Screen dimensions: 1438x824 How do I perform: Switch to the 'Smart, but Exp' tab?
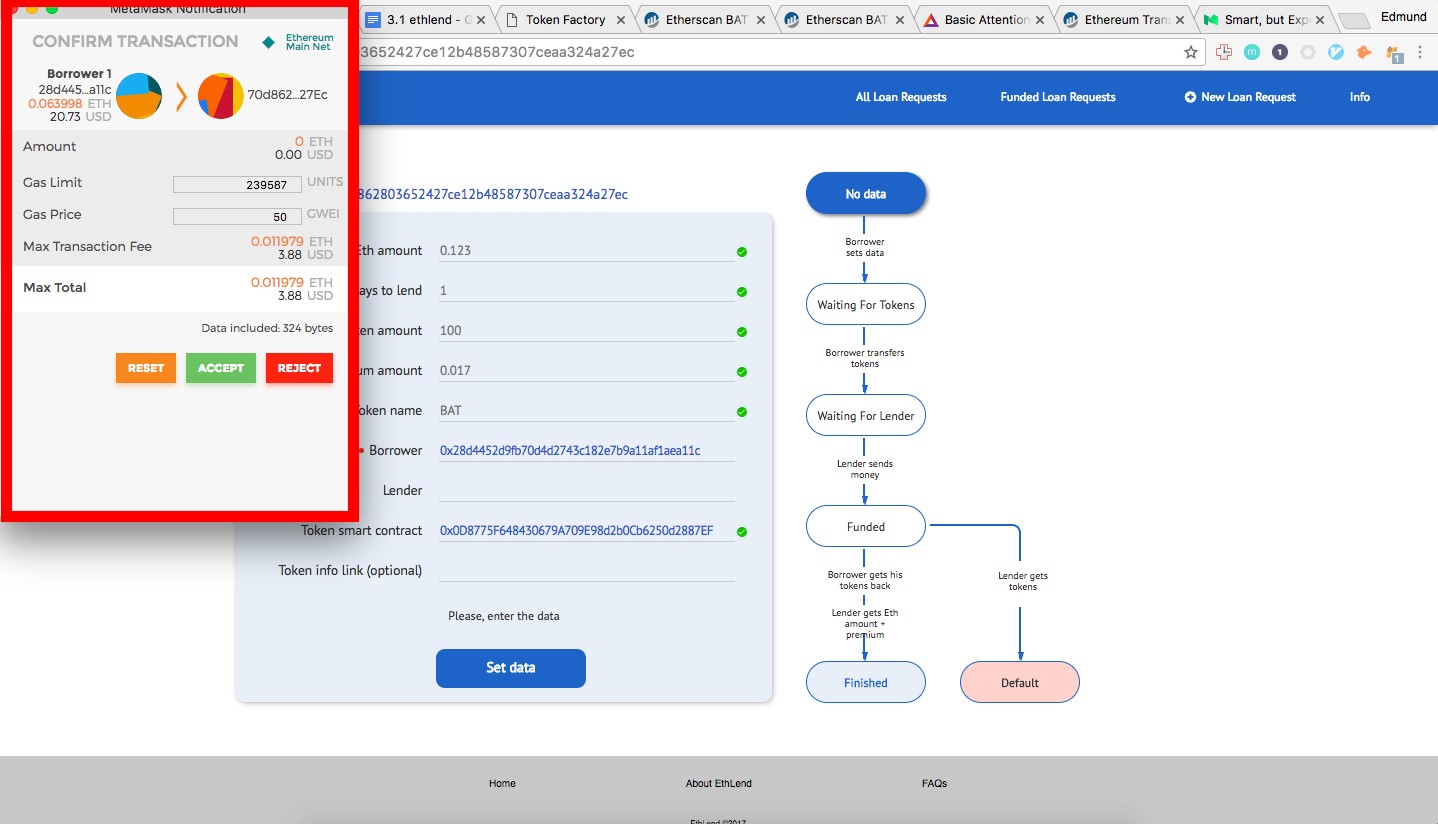coord(1265,20)
